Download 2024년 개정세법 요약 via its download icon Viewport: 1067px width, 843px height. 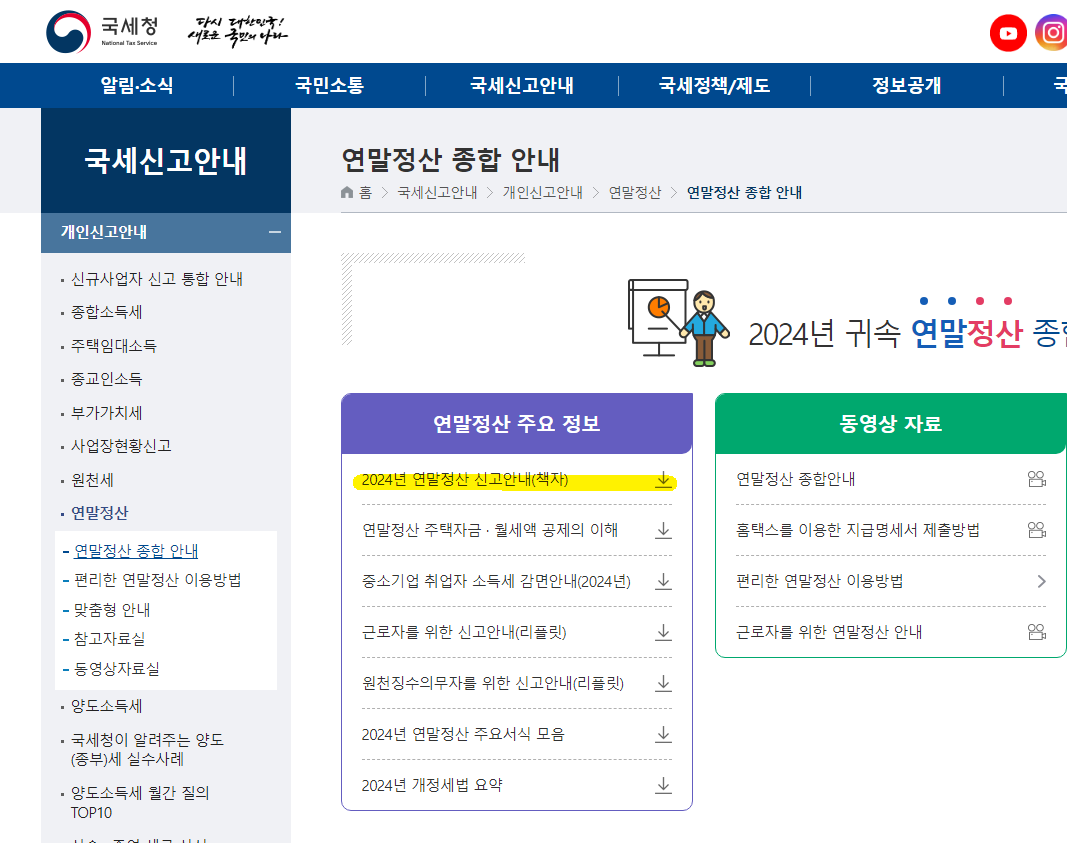[663, 786]
